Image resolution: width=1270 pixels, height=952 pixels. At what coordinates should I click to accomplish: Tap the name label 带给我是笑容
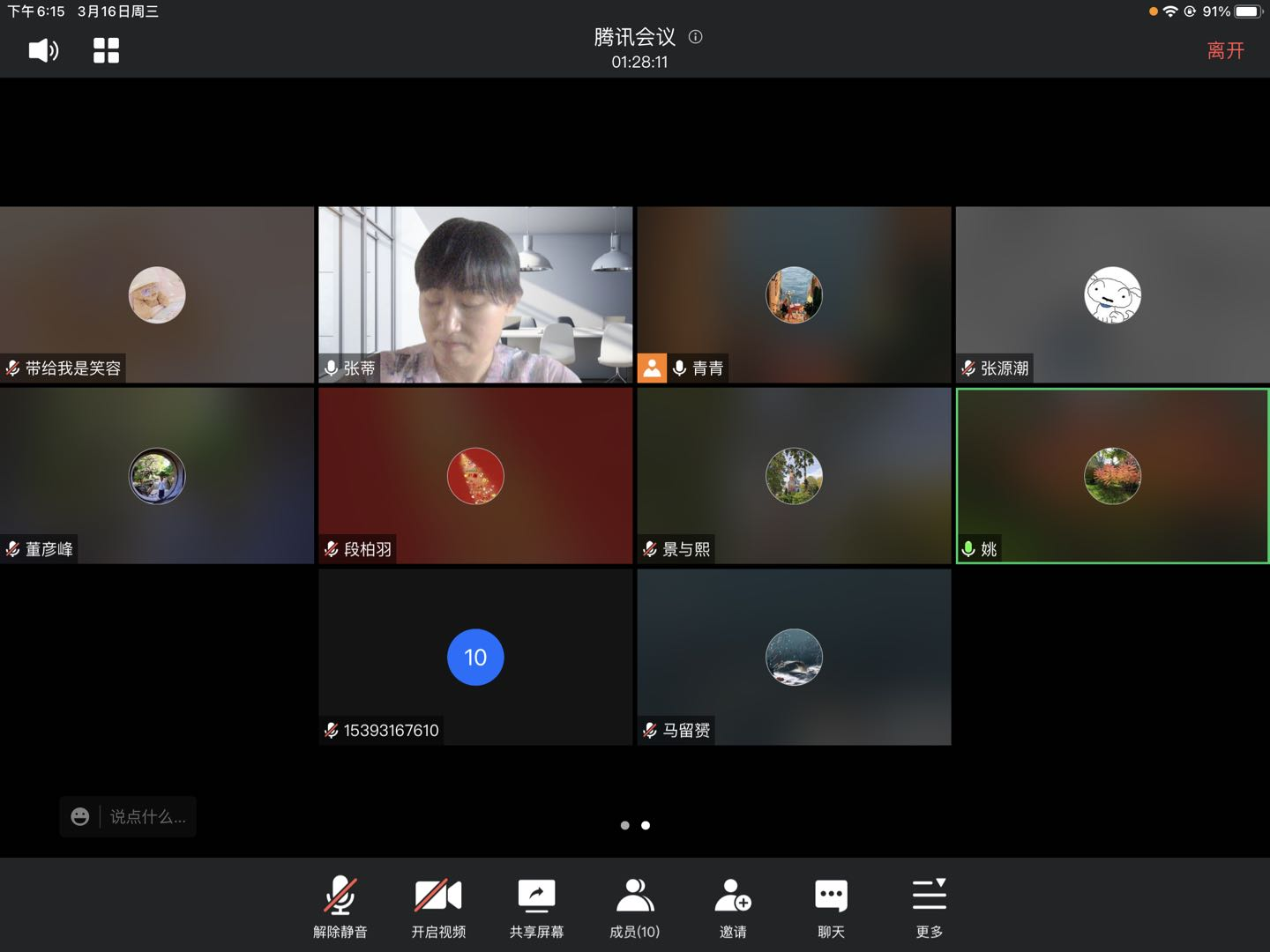pos(73,368)
